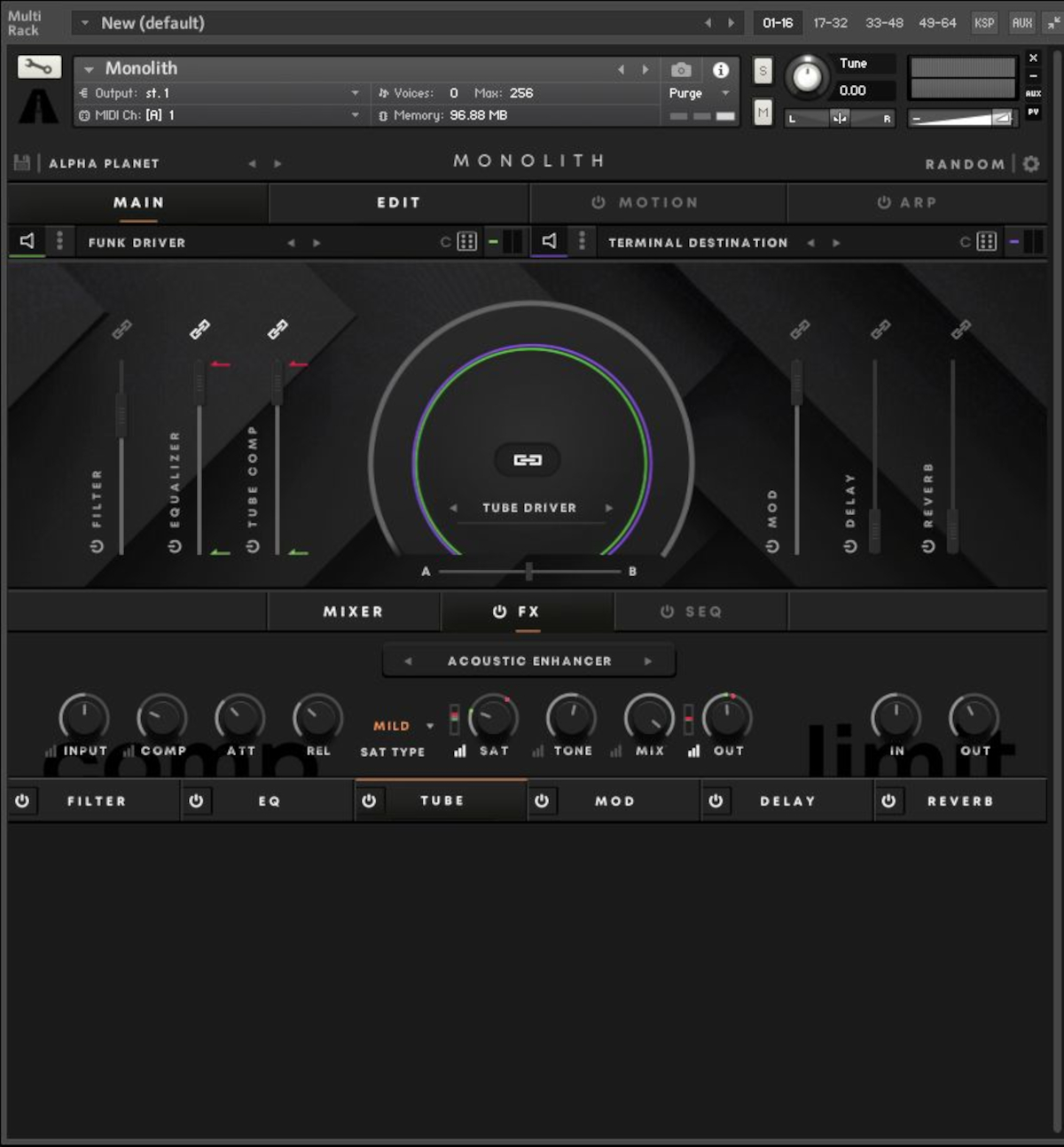Click the Solo S button
This screenshot has width=1064, height=1147.
click(763, 71)
